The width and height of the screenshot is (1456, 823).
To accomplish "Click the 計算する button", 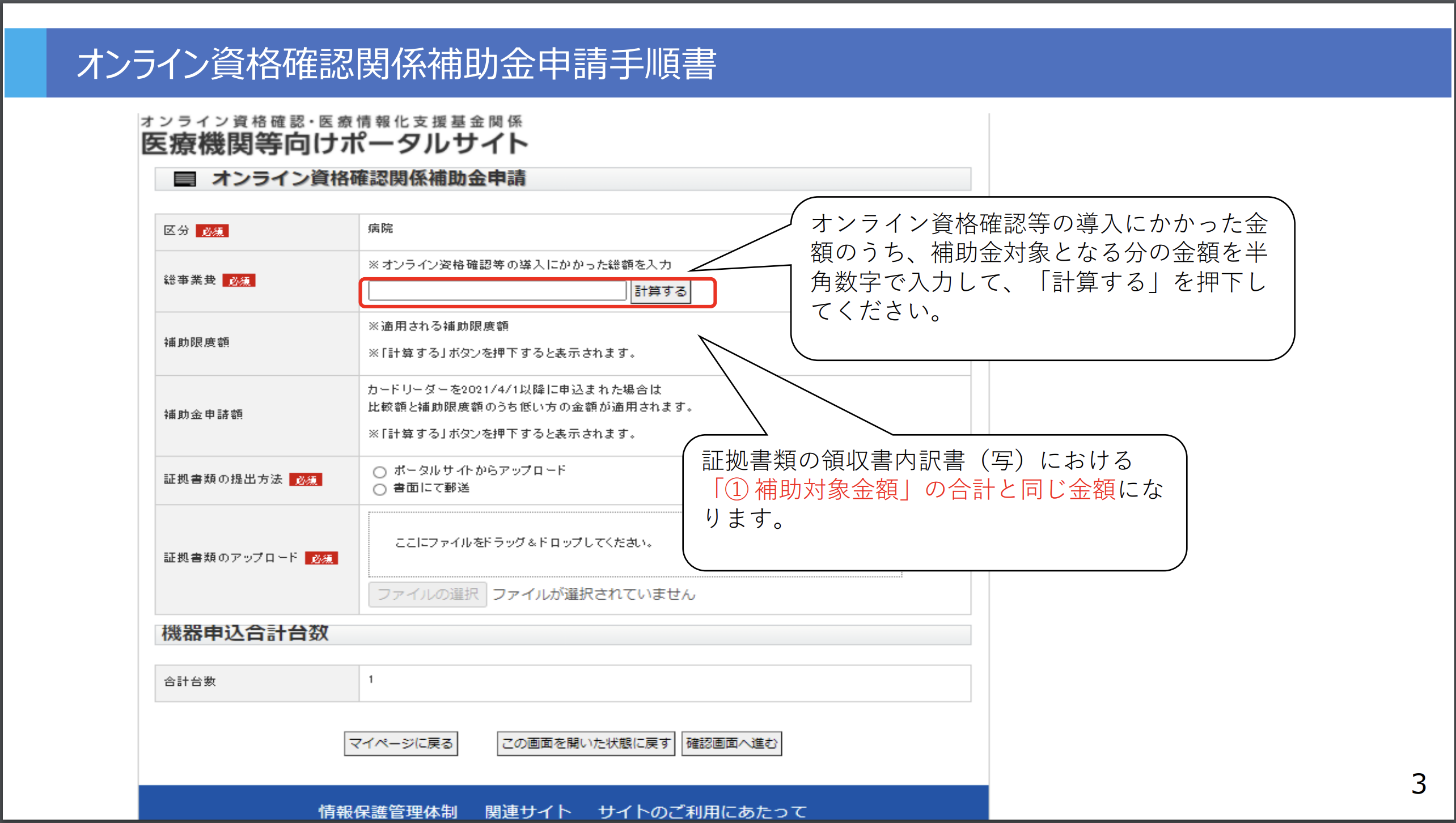I will click(x=661, y=291).
